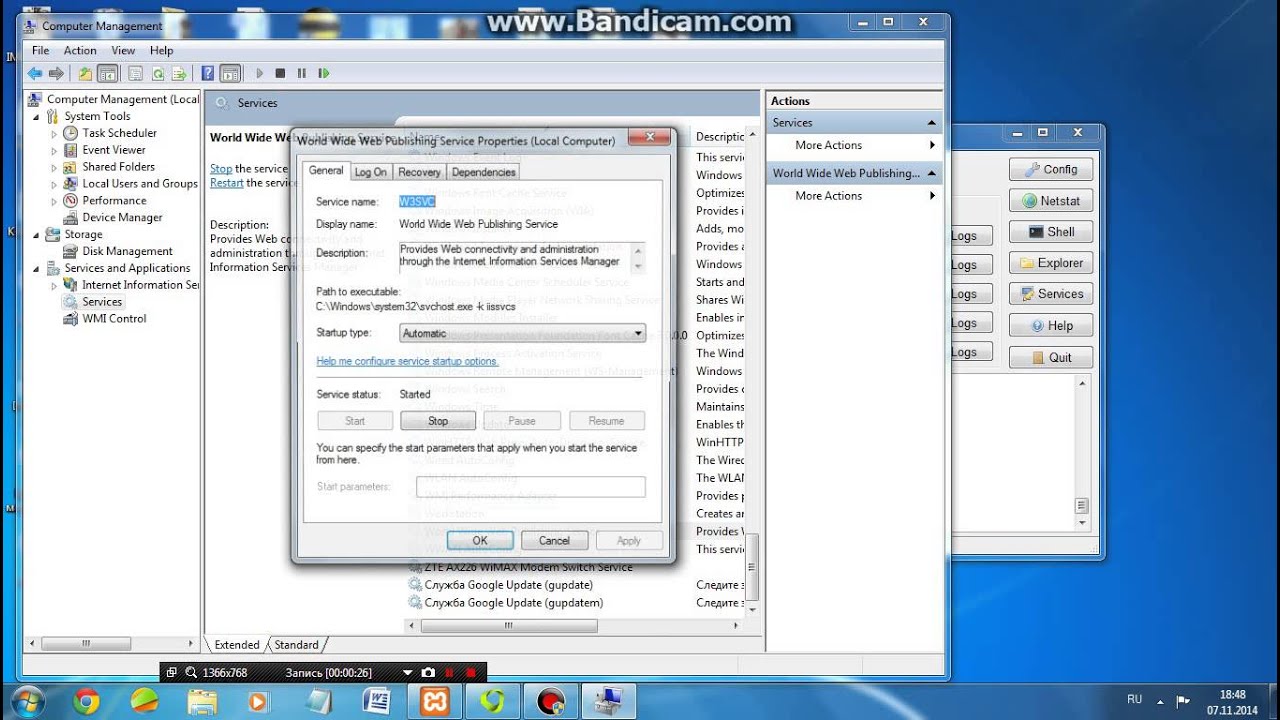The width and height of the screenshot is (1280, 720).
Task: Select Task Scheduler in the tree
Action: coord(119,133)
